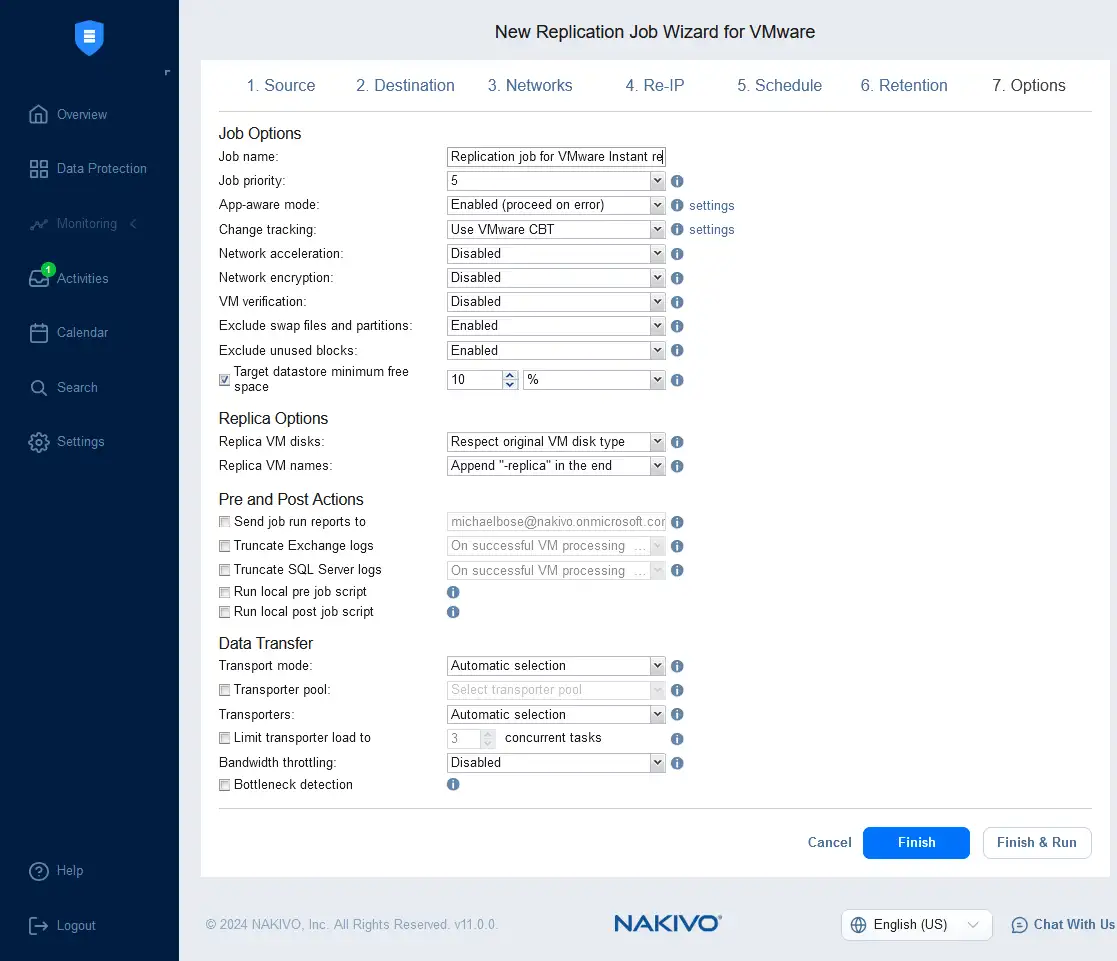Show info for App-aware mode

pos(677,205)
